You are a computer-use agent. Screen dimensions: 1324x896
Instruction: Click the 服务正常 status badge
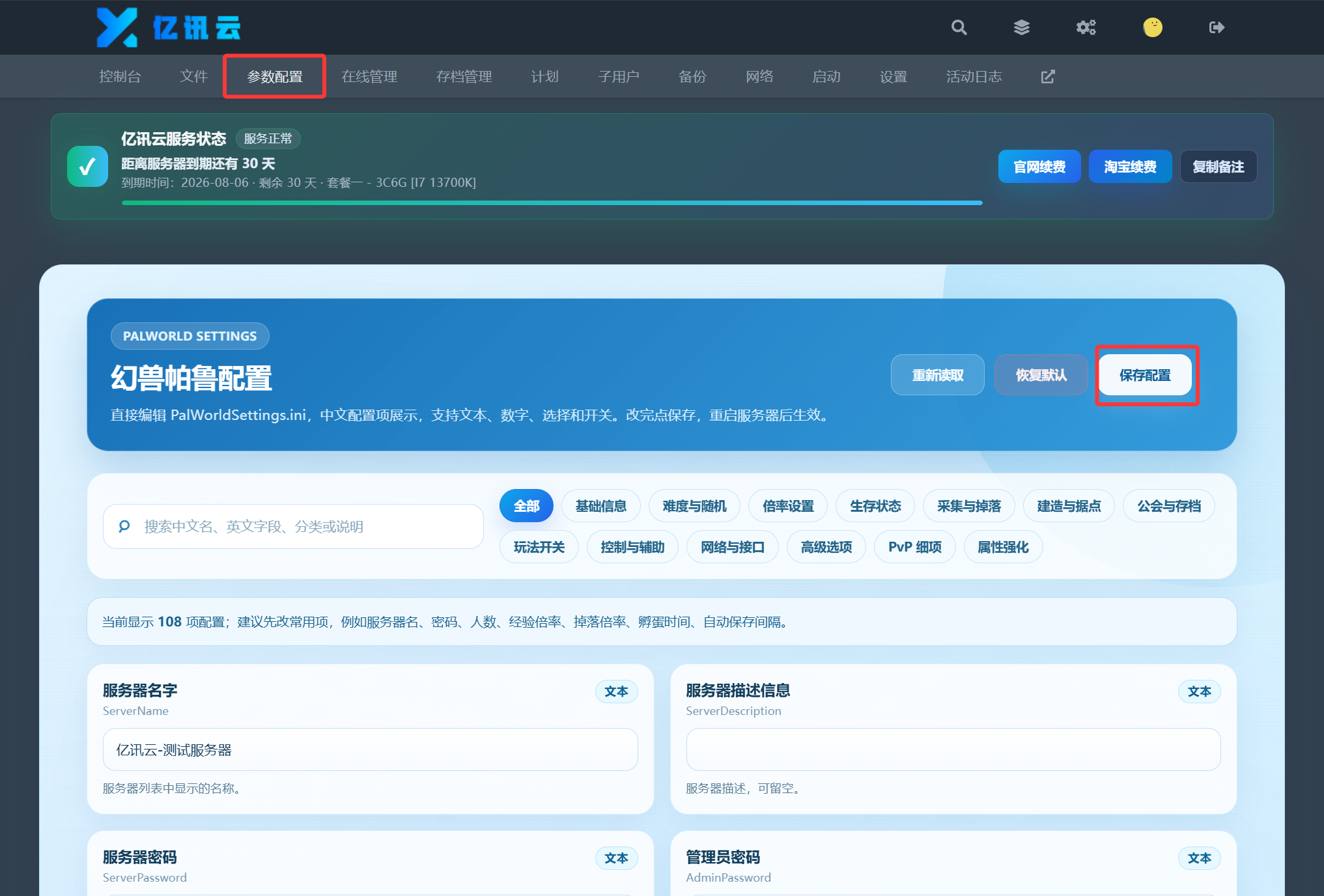[x=268, y=139]
